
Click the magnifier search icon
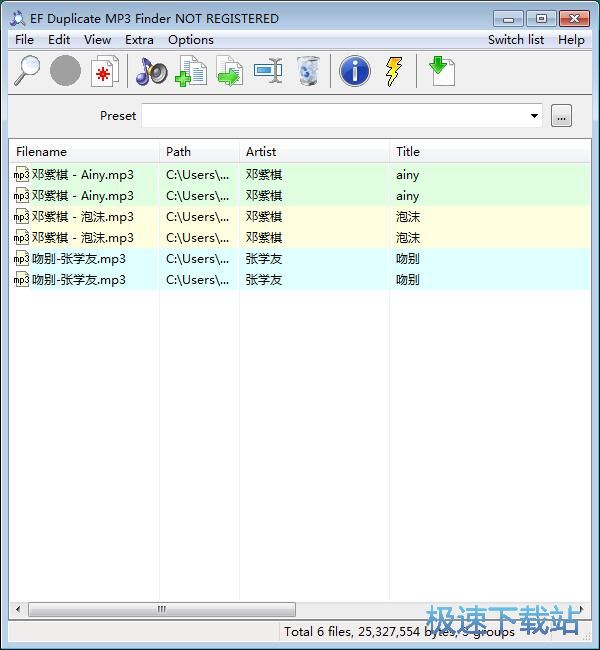coord(27,71)
